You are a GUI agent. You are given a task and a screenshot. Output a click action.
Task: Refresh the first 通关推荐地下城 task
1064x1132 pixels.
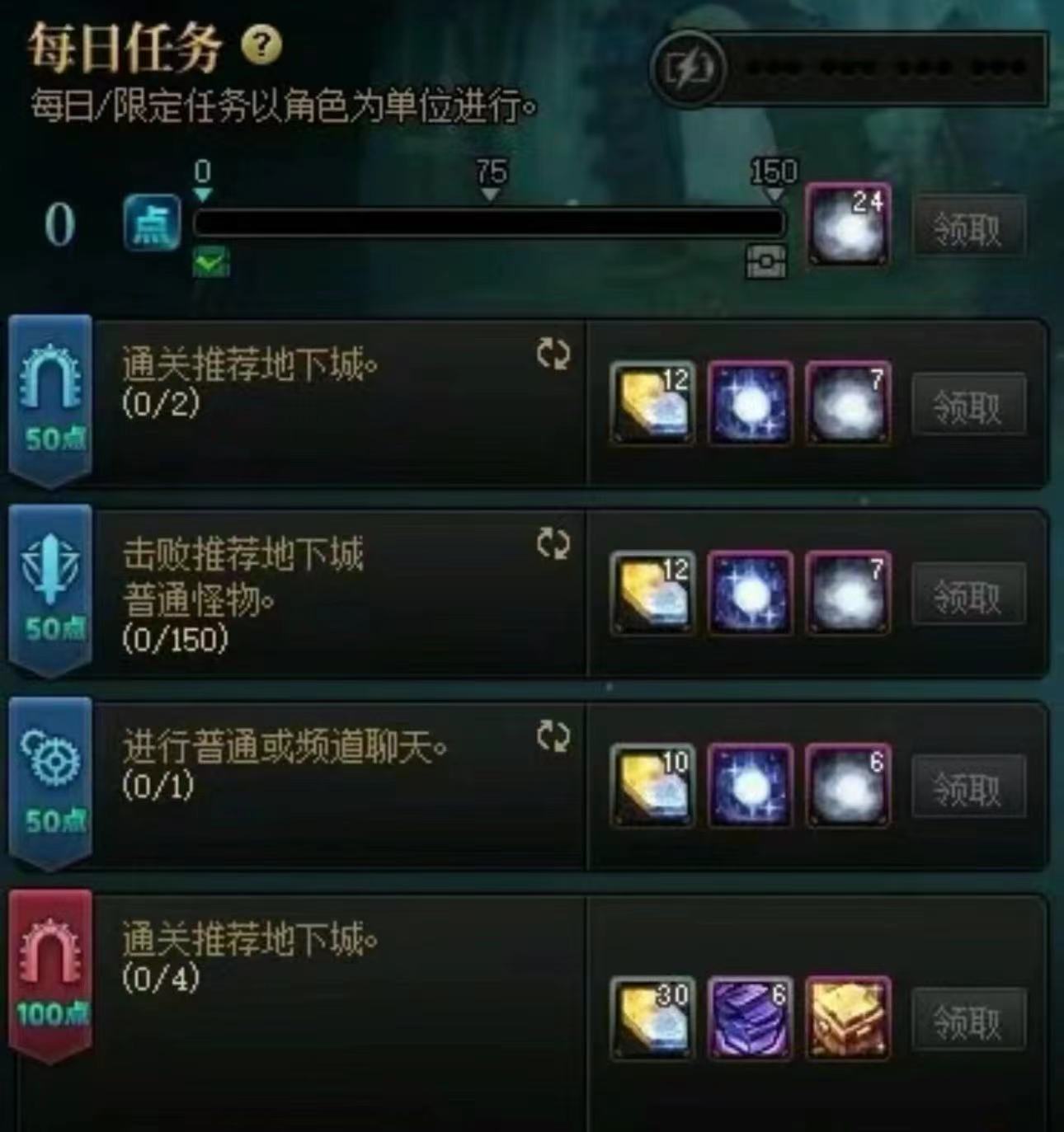tap(553, 354)
